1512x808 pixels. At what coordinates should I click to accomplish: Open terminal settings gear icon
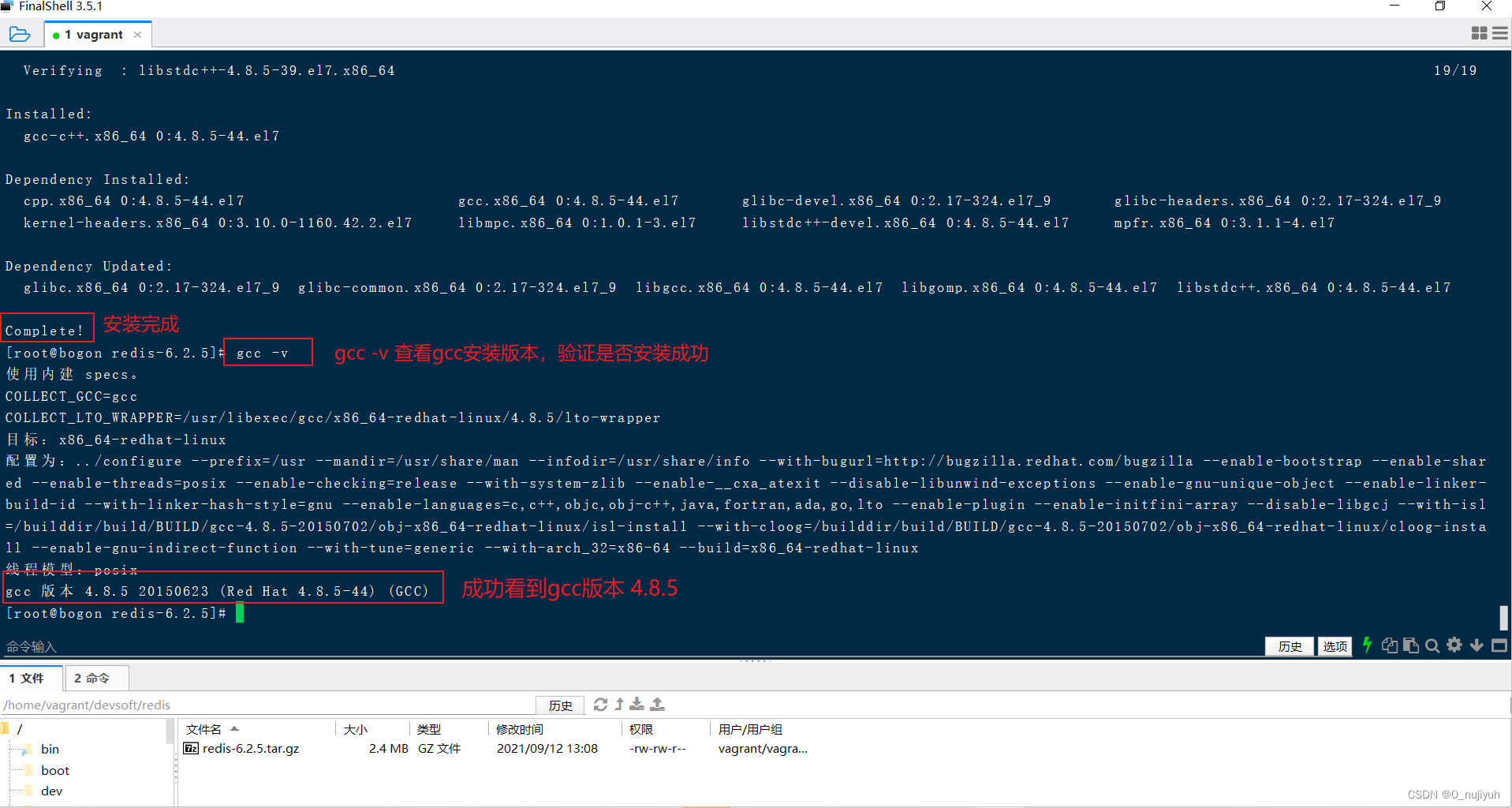(1454, 645)
